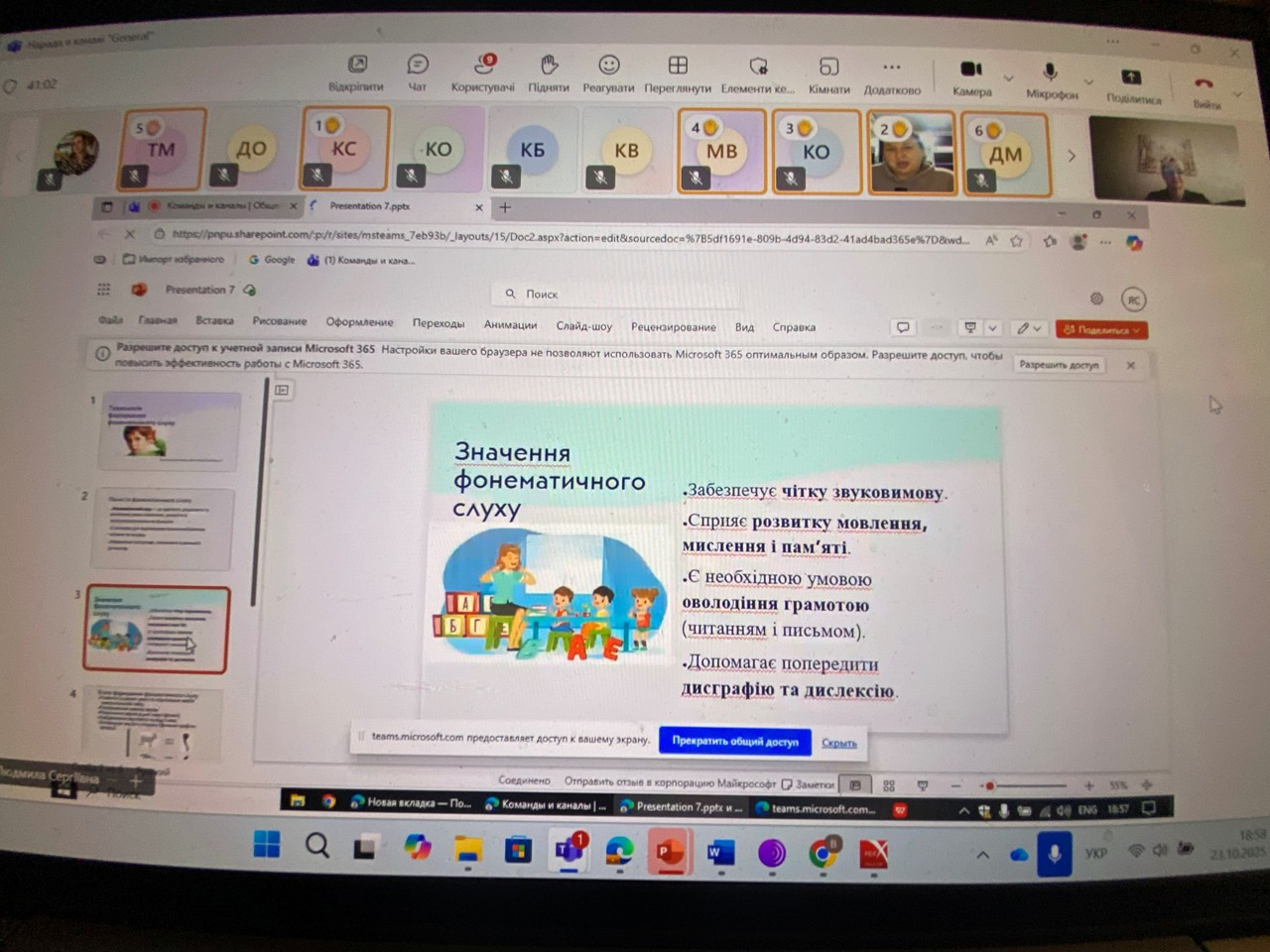Expand the Вийти leave options arrow

[1237, 94]
